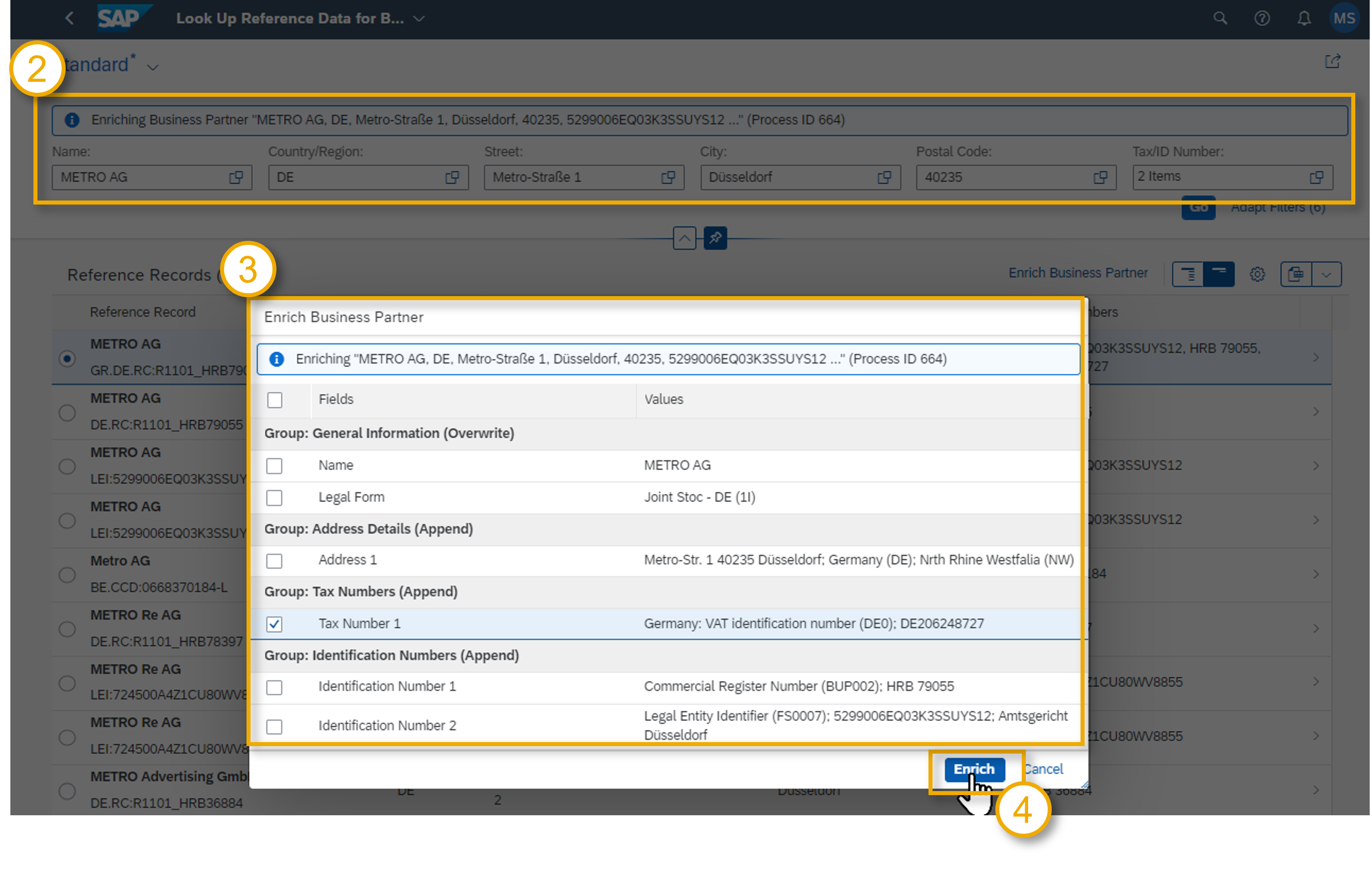Click Group: Tax Numbers (Append) header
1372x870 pixels.
[x=361, y=592]
